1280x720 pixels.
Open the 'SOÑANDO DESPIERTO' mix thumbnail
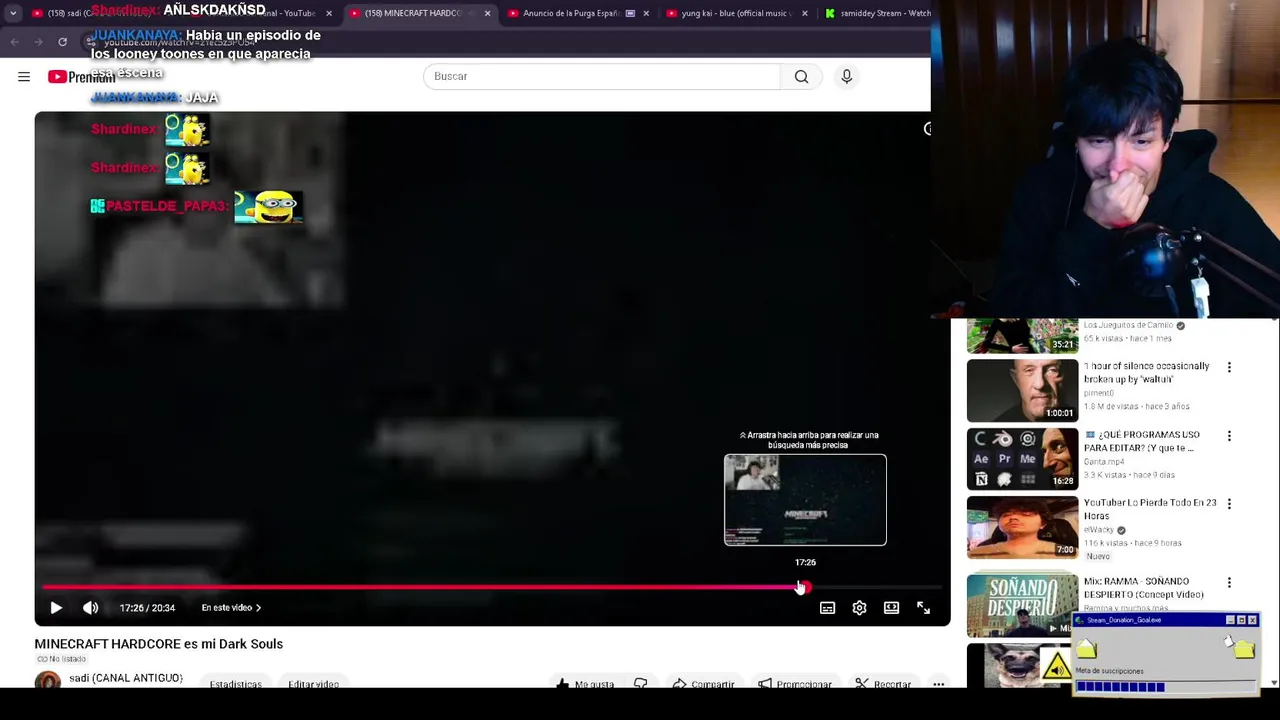[1022, 605]
